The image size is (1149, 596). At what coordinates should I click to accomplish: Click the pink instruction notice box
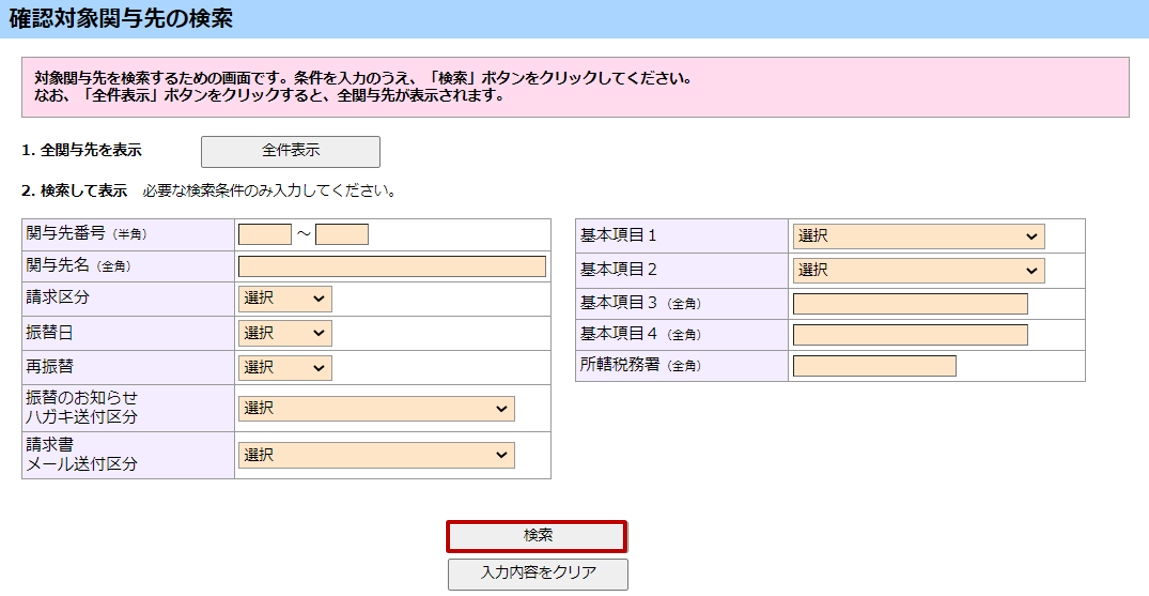[575, 87]
